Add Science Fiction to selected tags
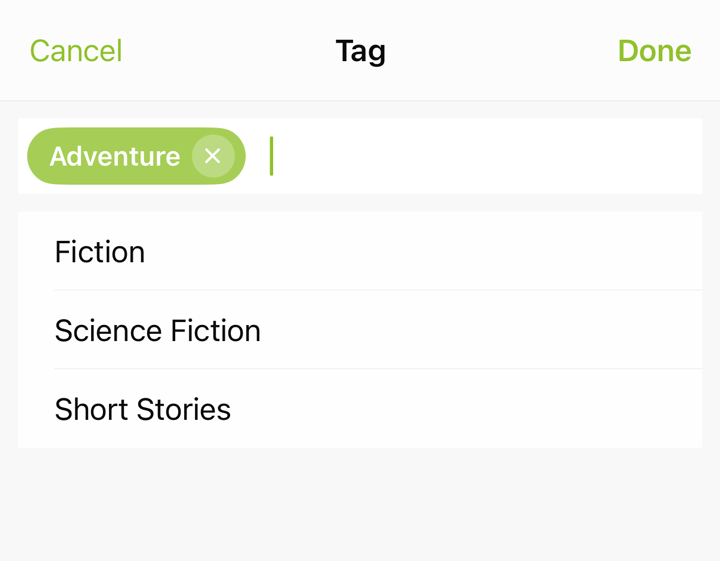 point(360,330)
